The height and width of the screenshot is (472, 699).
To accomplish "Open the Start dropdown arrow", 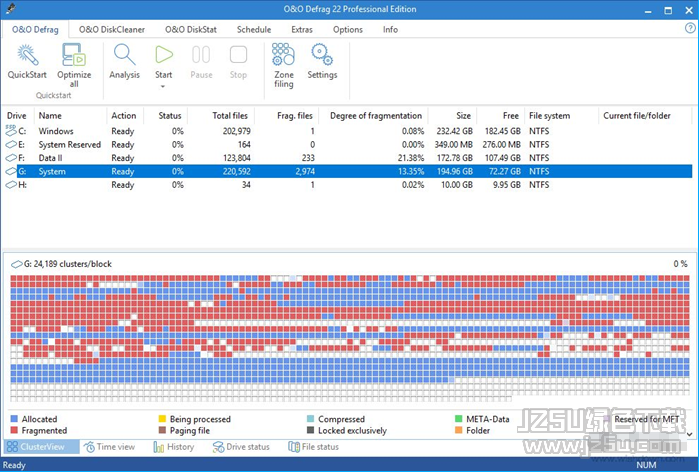I will pyautogui.click(x=163, y=86).
